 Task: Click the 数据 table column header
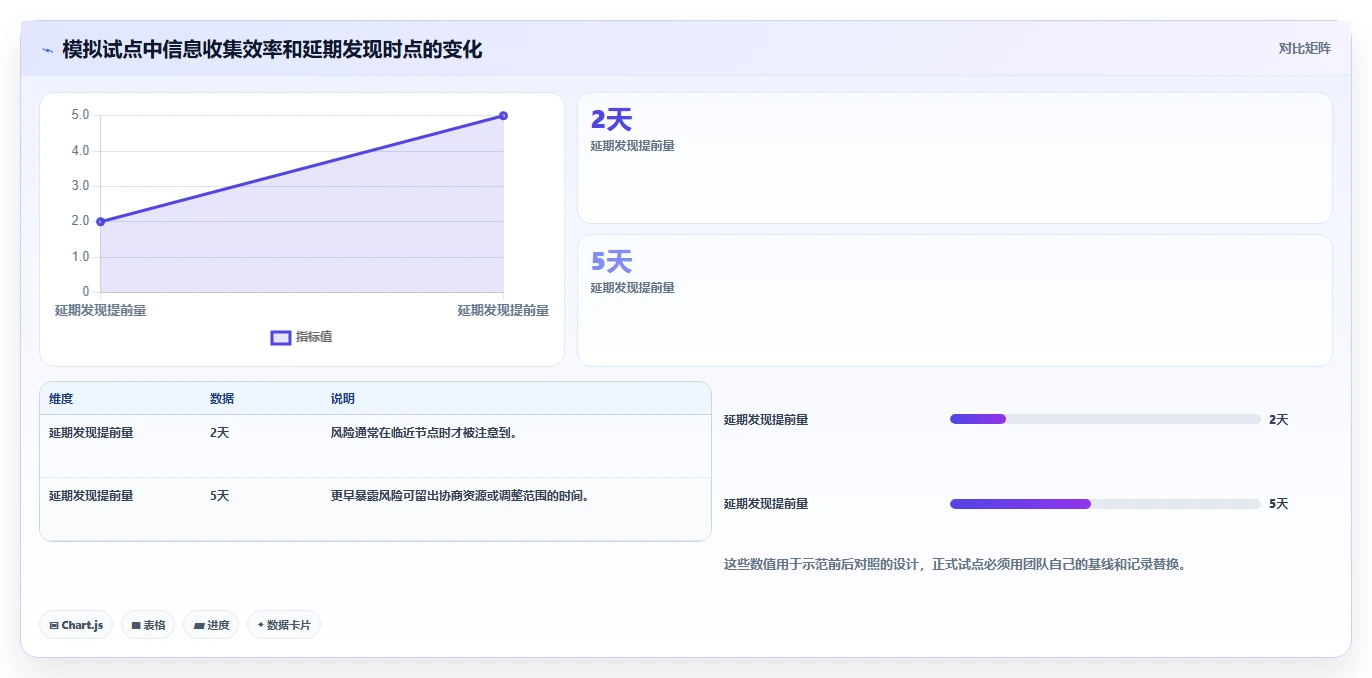pos(222,399)
